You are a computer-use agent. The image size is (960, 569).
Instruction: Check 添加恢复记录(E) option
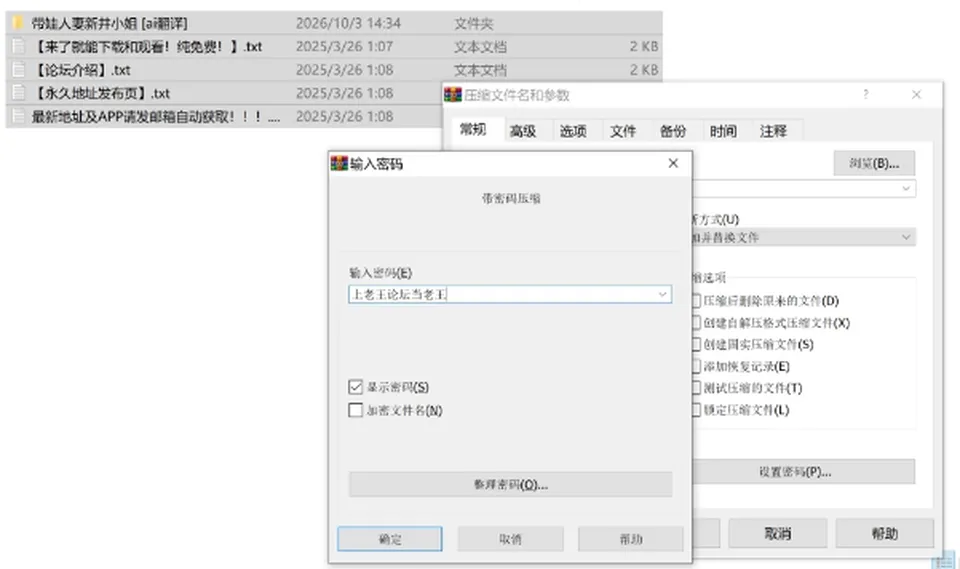[x=696, y=366]
